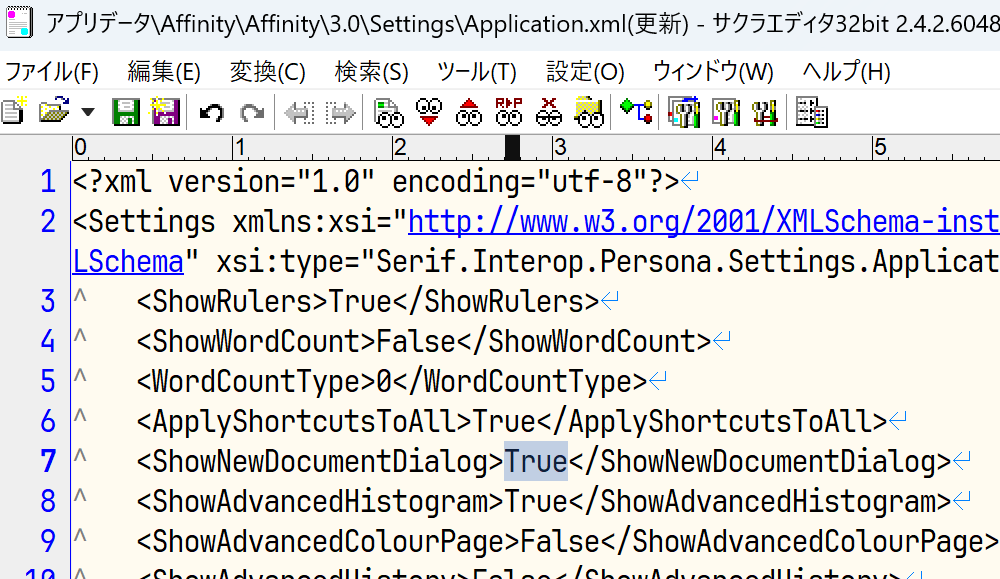Open type-specific settings with the middle tools icon

(x=725, y=112)
